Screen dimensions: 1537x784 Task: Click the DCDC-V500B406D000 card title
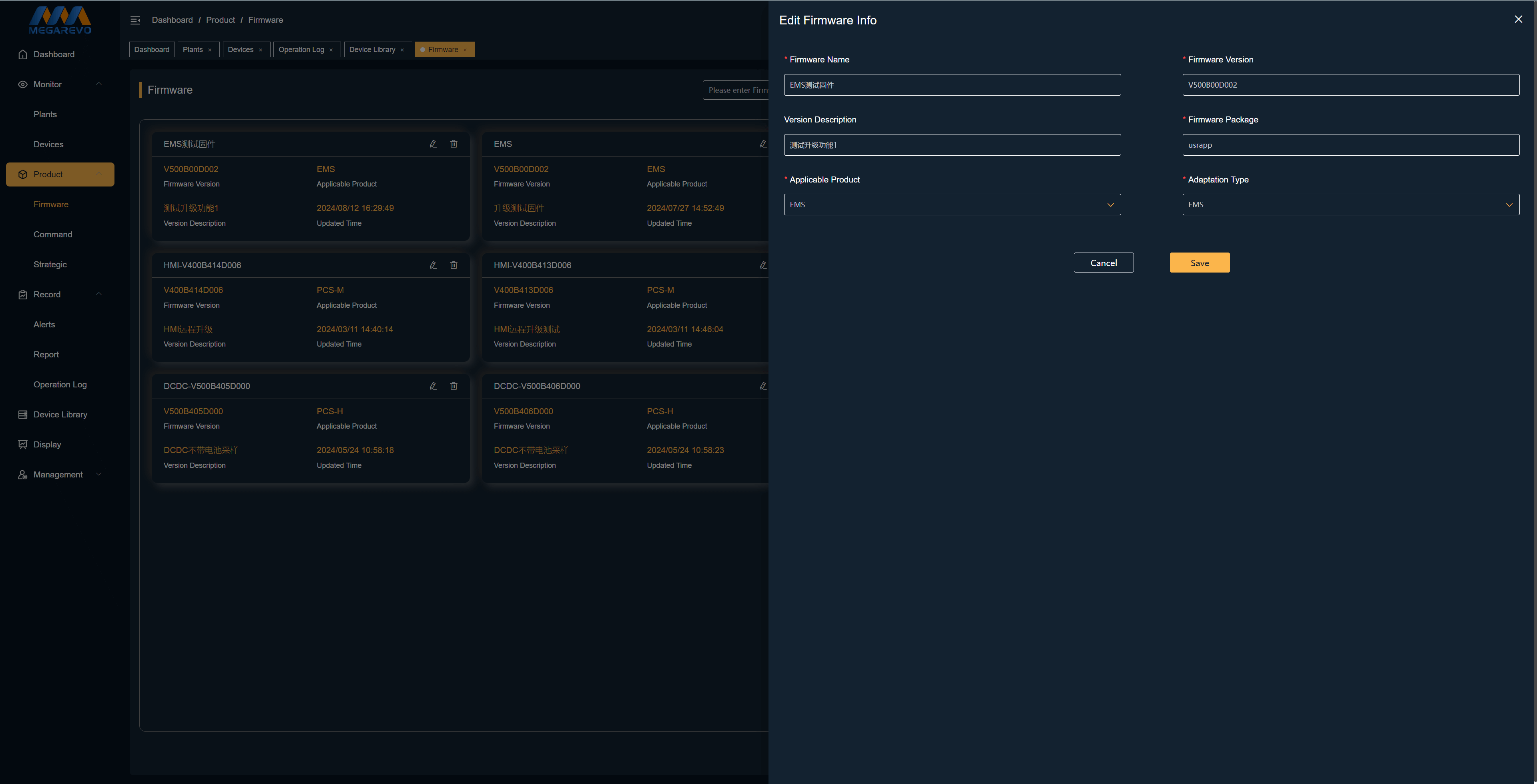[537, 386]
